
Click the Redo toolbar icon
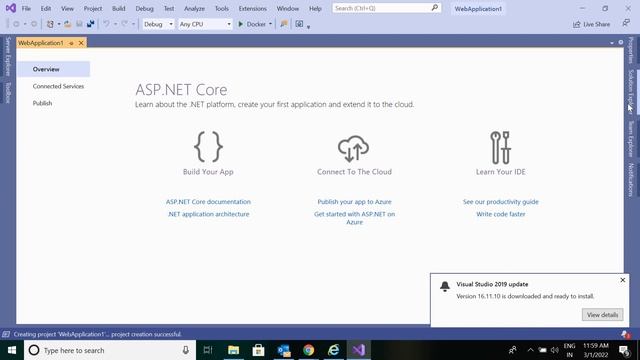coord(124,24)
